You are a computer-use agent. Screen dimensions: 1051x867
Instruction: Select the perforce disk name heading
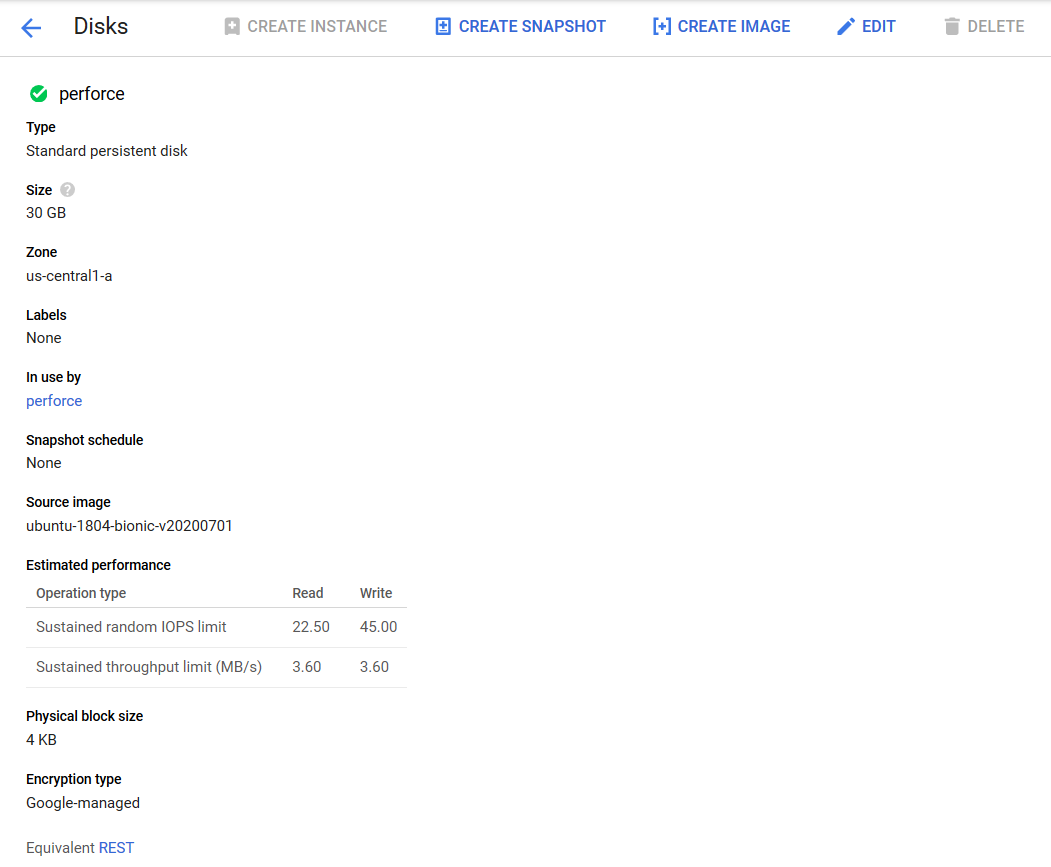(92, 94)
